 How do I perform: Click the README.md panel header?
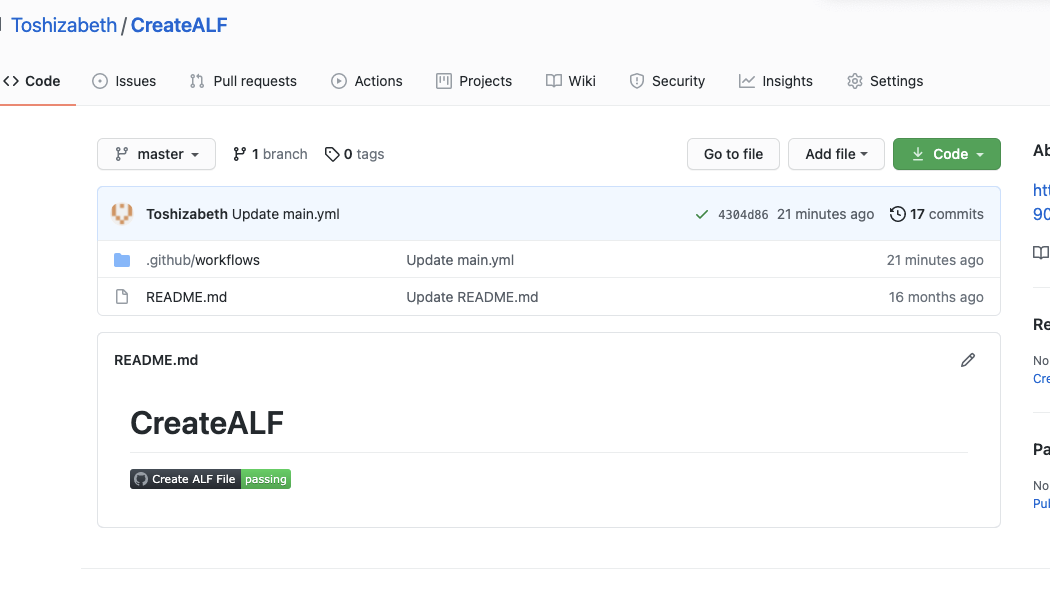(156, 360)
